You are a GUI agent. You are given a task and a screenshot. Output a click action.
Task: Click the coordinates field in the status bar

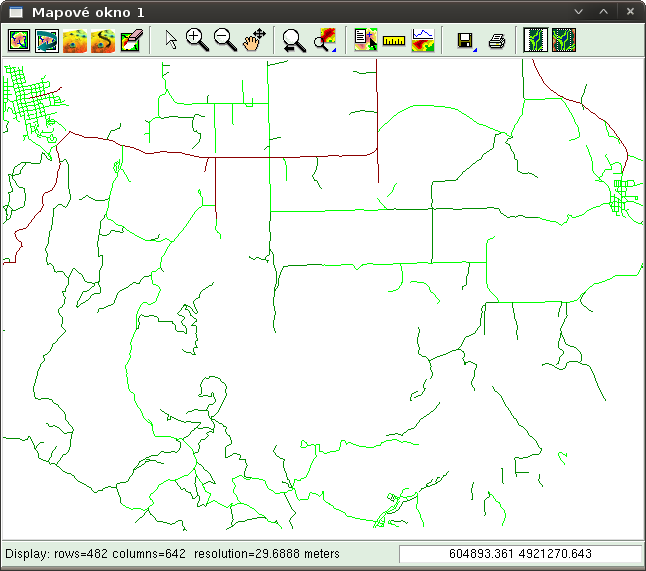coord(520,553)
